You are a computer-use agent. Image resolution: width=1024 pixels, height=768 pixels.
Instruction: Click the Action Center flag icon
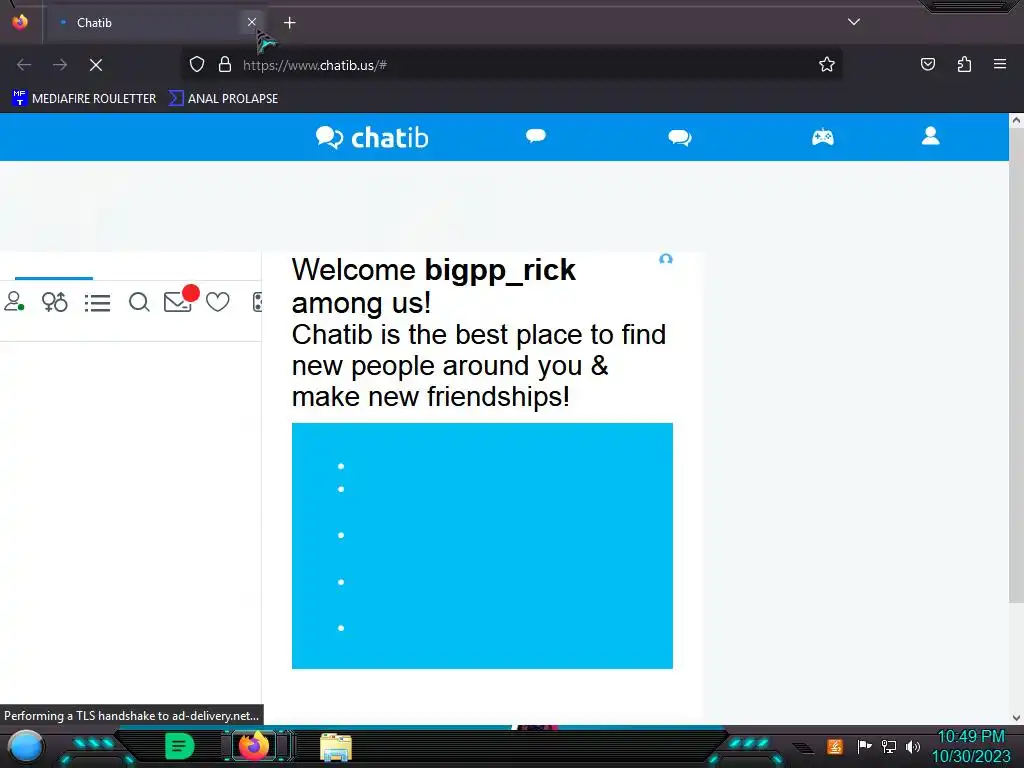pyautogui.click(x=864, y=746)
